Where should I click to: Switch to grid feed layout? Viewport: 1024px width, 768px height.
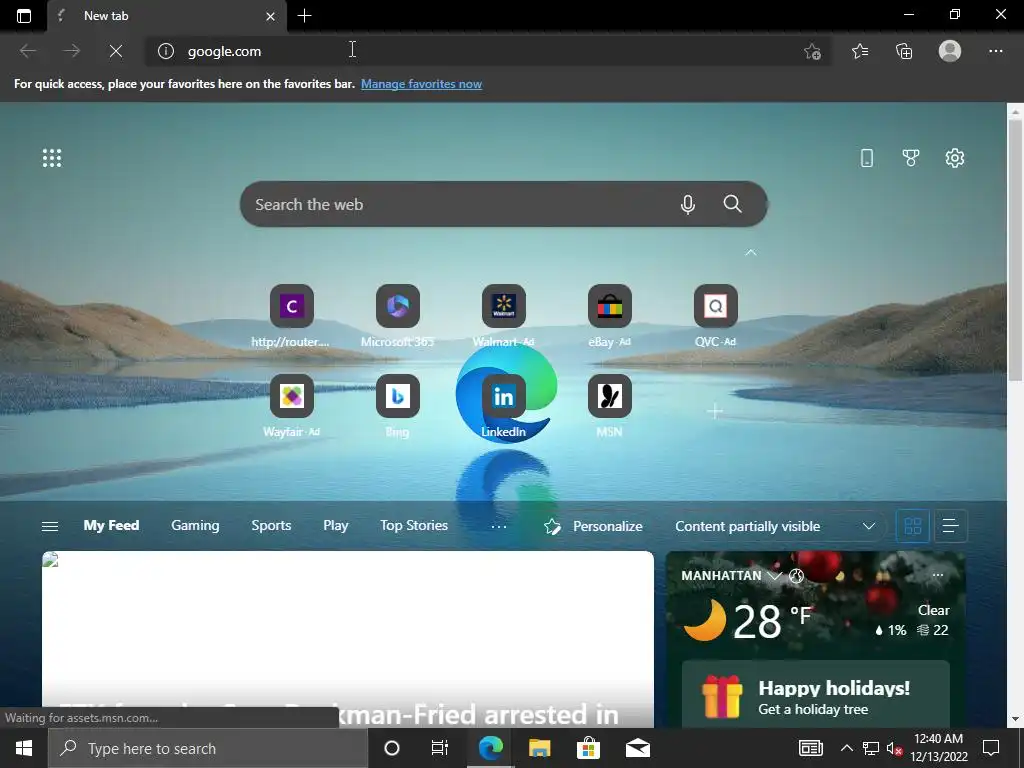point(912,526)
